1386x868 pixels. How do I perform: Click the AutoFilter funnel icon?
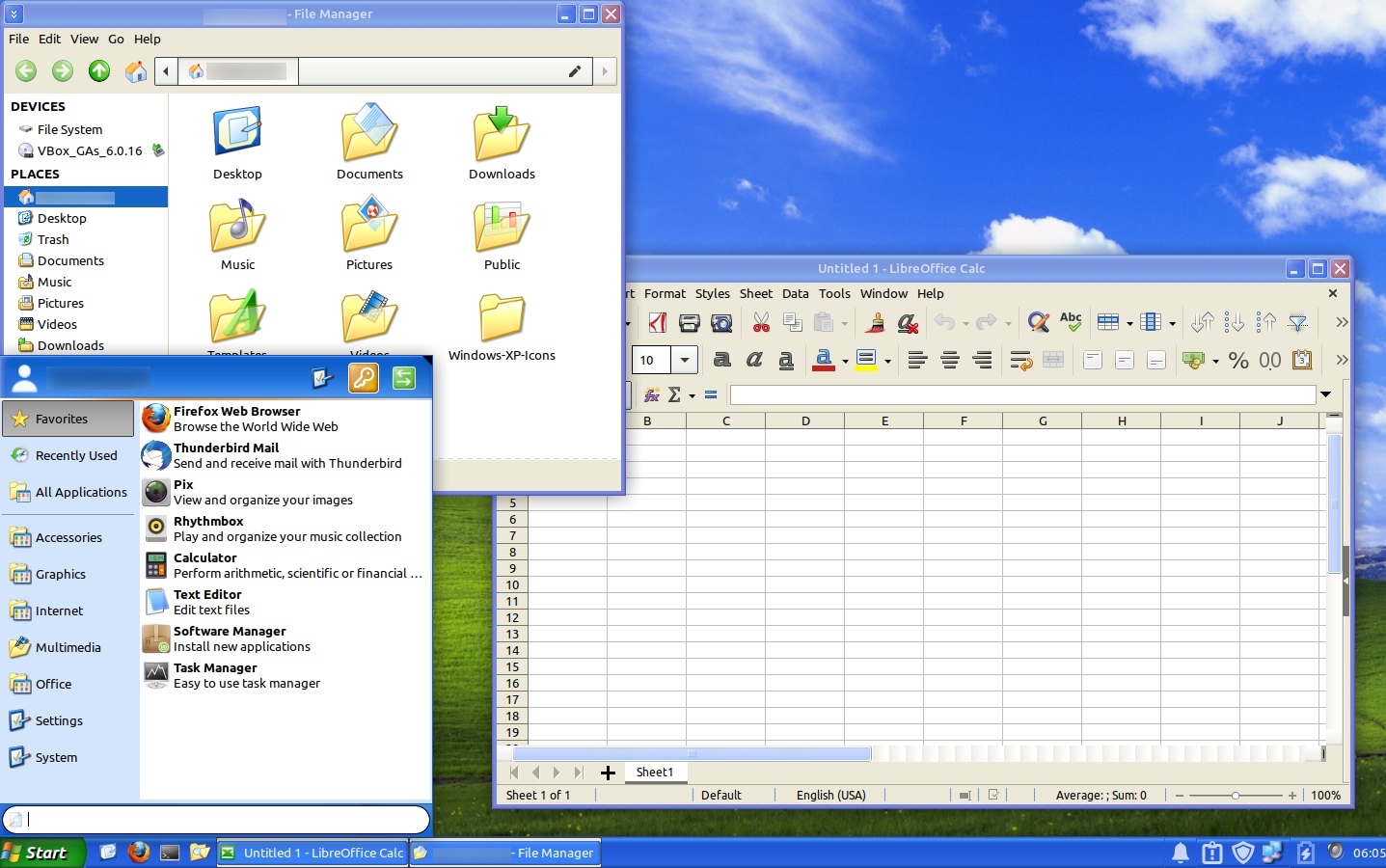click(1298, 323)
